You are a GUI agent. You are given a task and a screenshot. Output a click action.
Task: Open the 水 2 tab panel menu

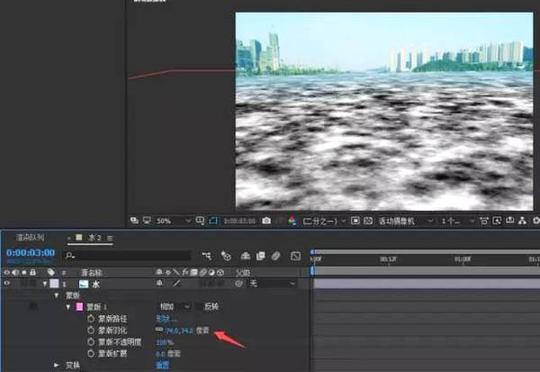110,238
